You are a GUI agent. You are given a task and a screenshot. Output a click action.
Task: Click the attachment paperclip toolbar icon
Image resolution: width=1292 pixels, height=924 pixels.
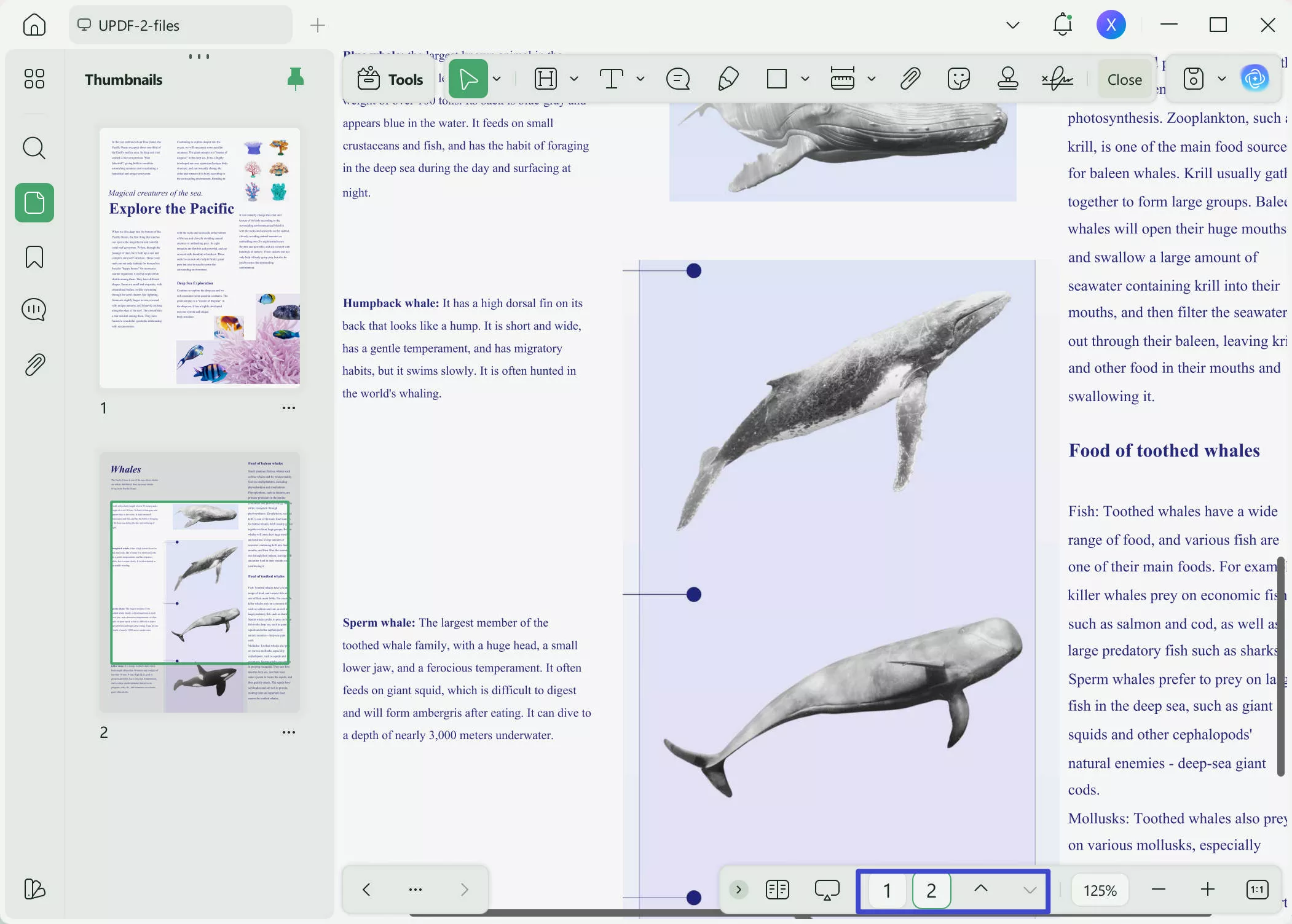[x=910, y=79]
